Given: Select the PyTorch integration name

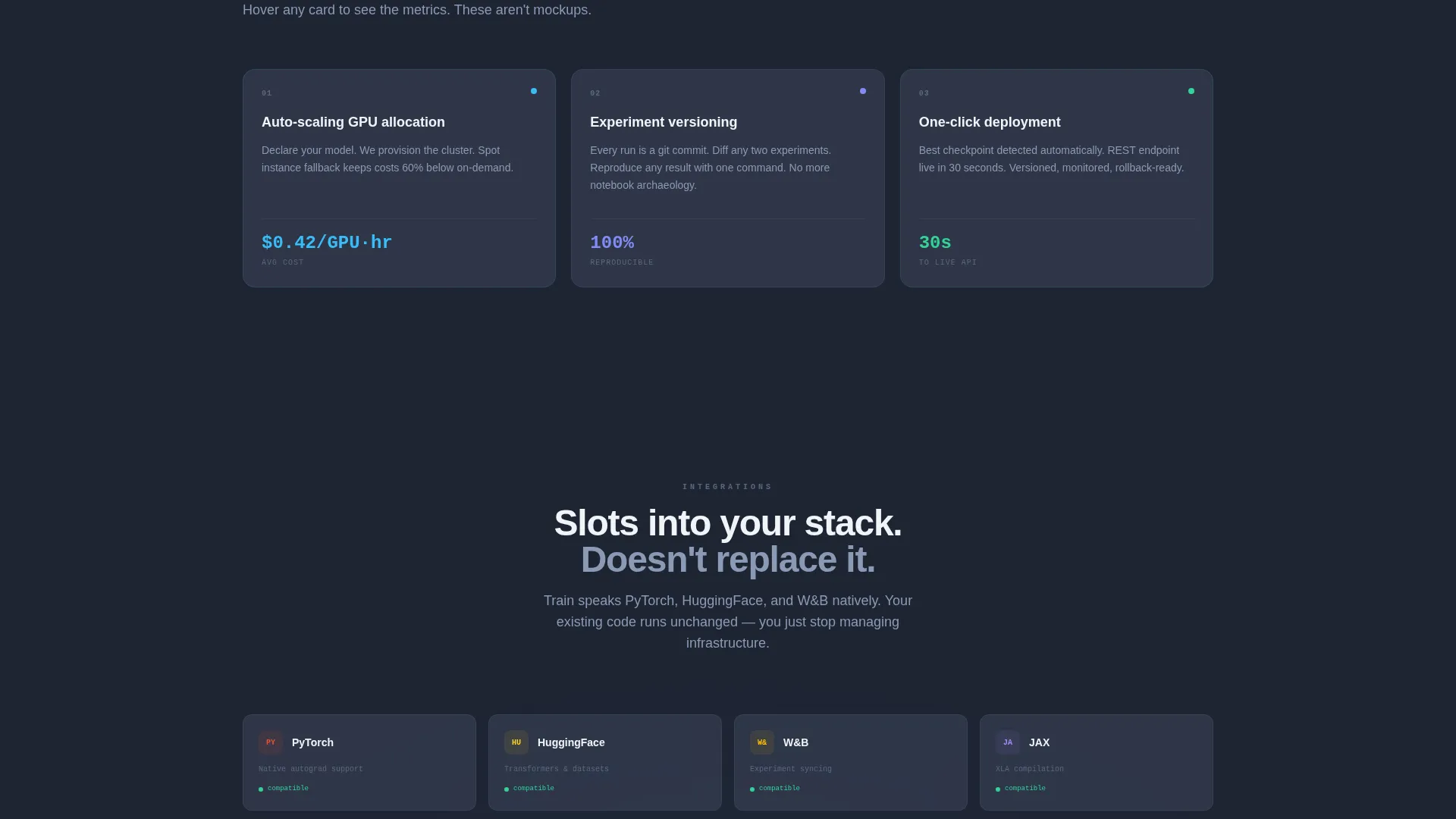Looking at the screenshot, I should tap(312, 742).
